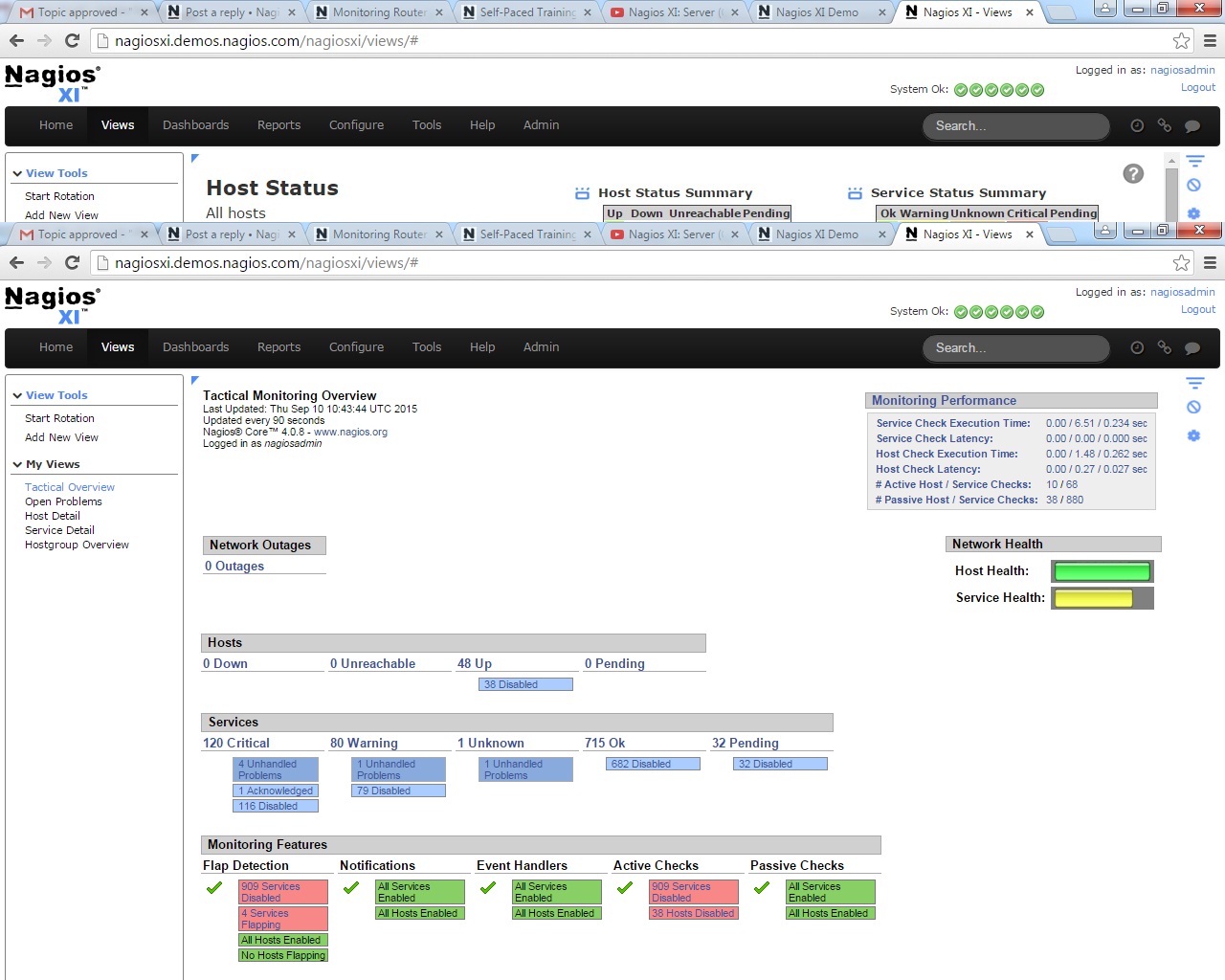Click the chain link icon in navbar above Monitoring Performance

[1165, 347]
